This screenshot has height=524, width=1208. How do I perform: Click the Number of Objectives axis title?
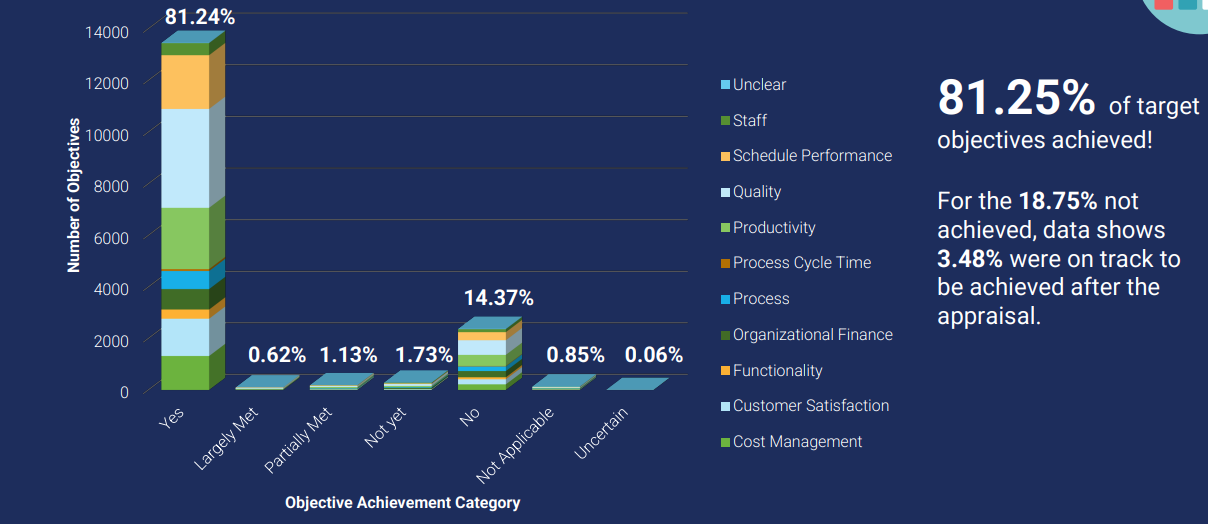74,195
